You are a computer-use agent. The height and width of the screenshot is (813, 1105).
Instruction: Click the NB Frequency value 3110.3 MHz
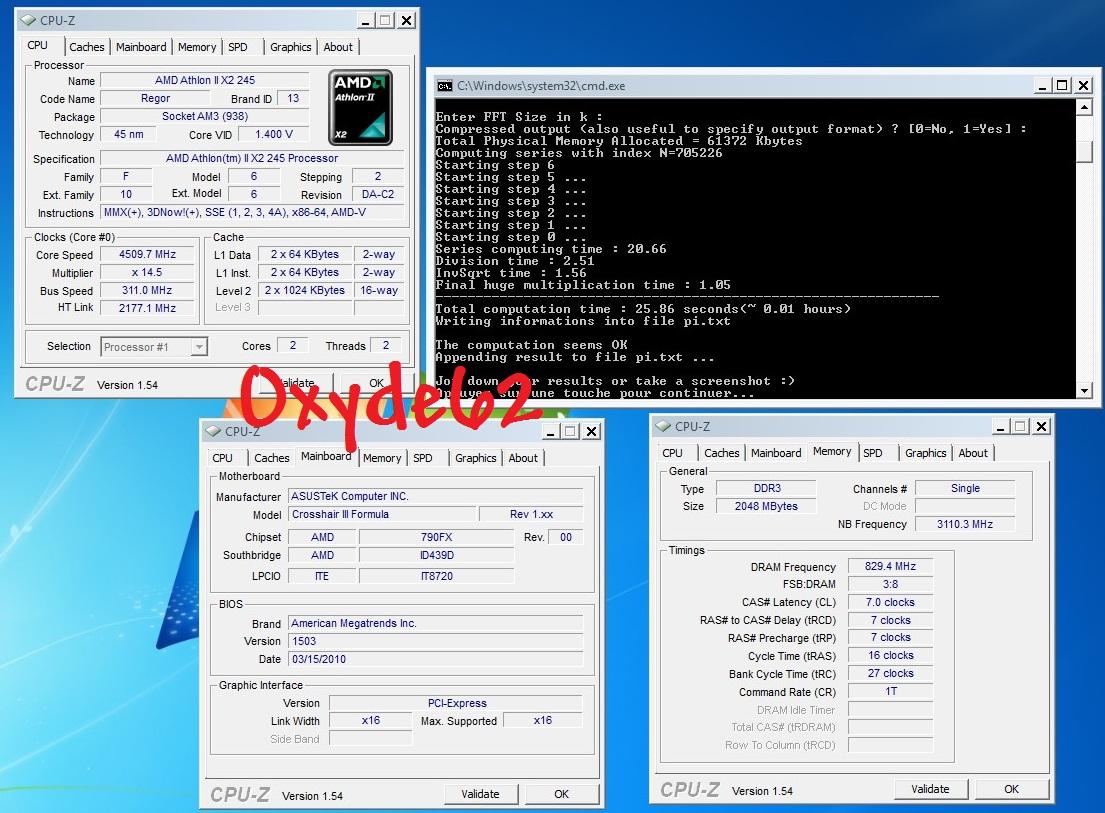click(965, 524)
